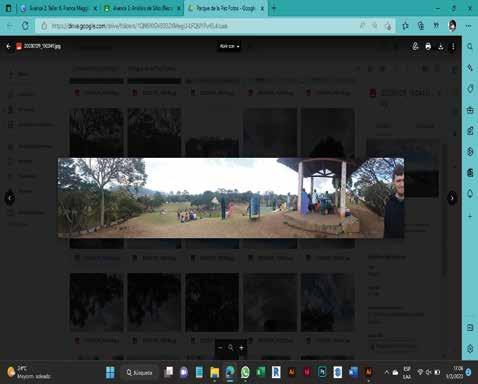This screenshot has width=478, height=384.
Task: Share the file via add-person icon
Action: coord(415,47)
